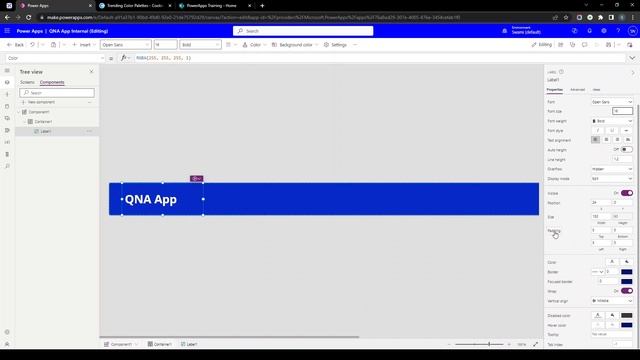Image resolution: width=640 pixels, height=360 pixels.
Task: Click New component in Tree view
Action: [38, 102]
